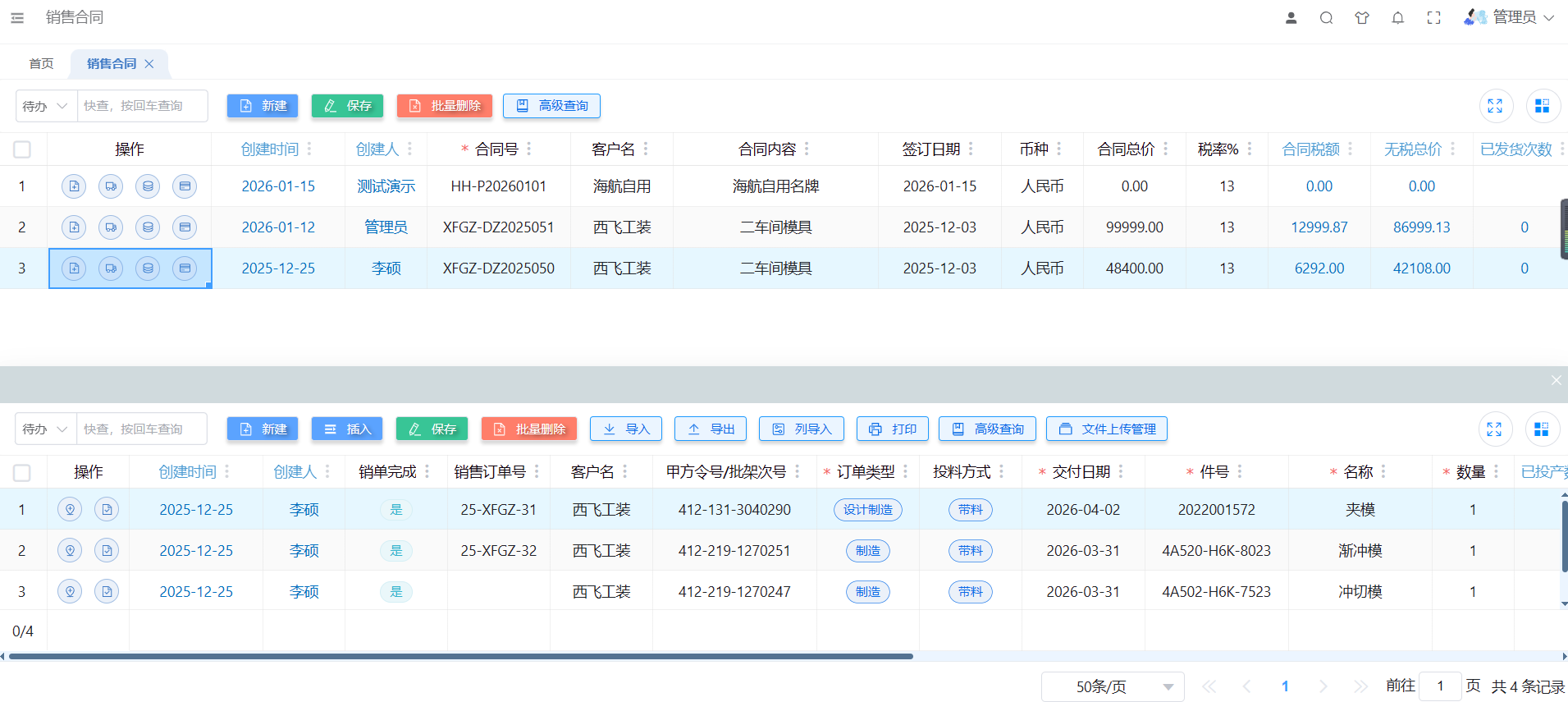Maximize the upper contract table with expand icon
Viewport: 1568px width, 702px height.
tap(1495, 106)
